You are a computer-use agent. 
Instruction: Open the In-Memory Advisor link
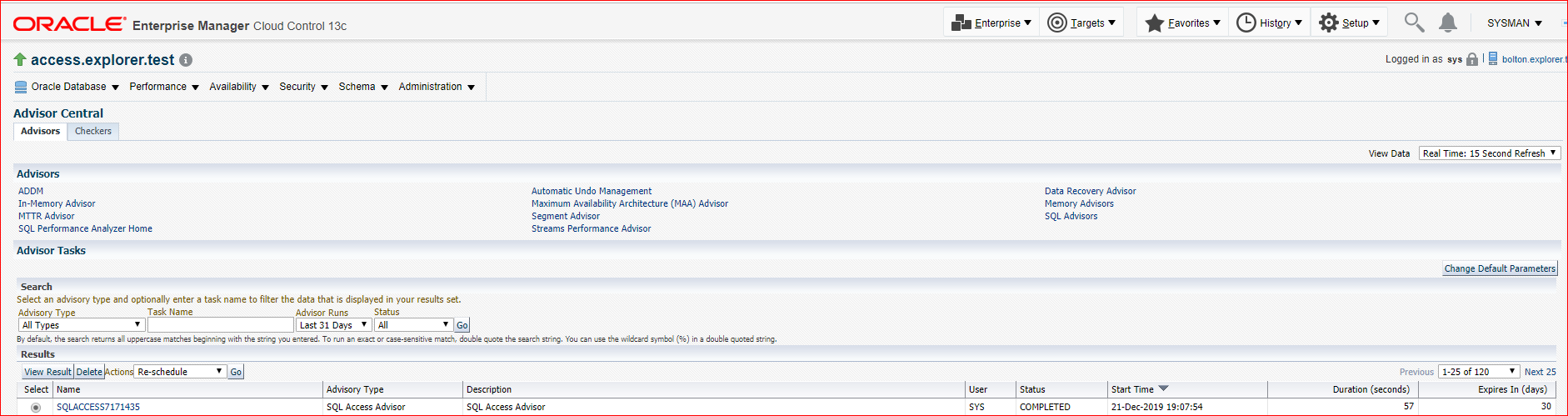pyautogui.click(x=57, y=203)
